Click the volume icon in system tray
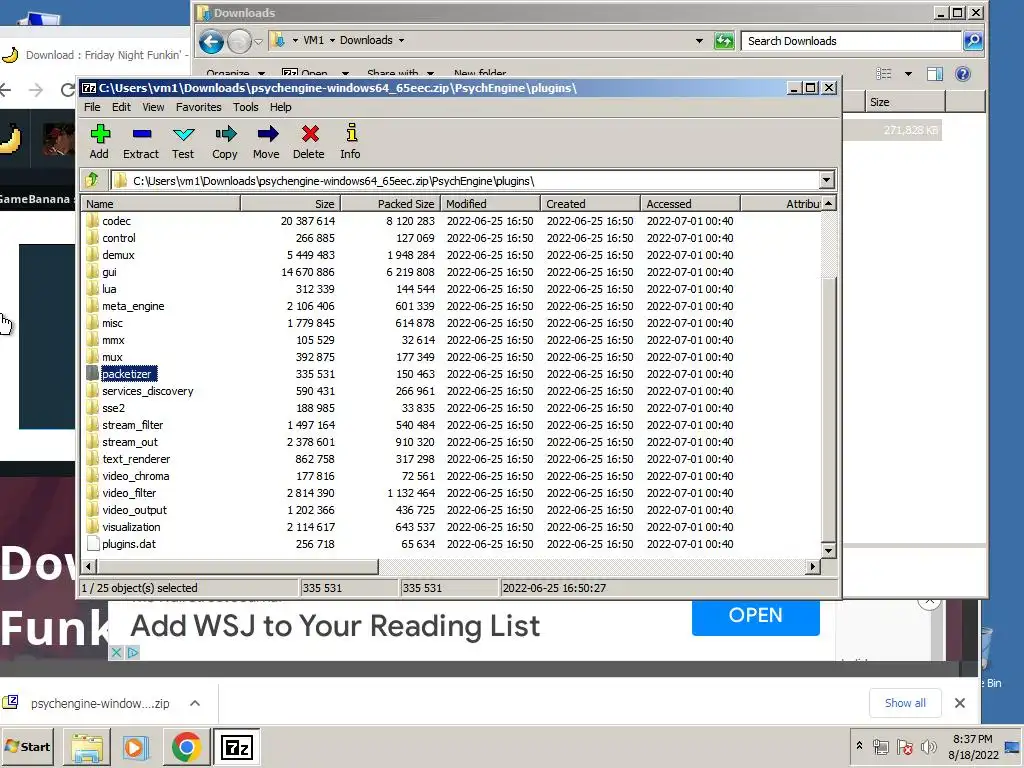Viewport: 1024px width, 768px height. [928, 746]
